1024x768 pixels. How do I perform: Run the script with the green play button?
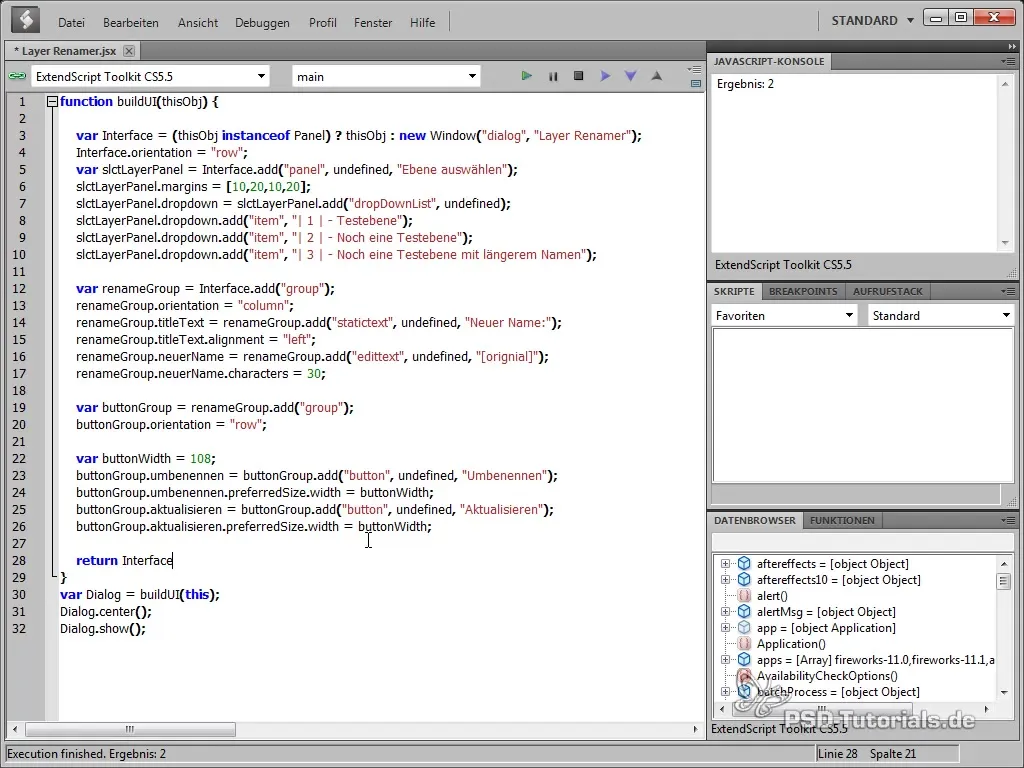pos(526,76)
